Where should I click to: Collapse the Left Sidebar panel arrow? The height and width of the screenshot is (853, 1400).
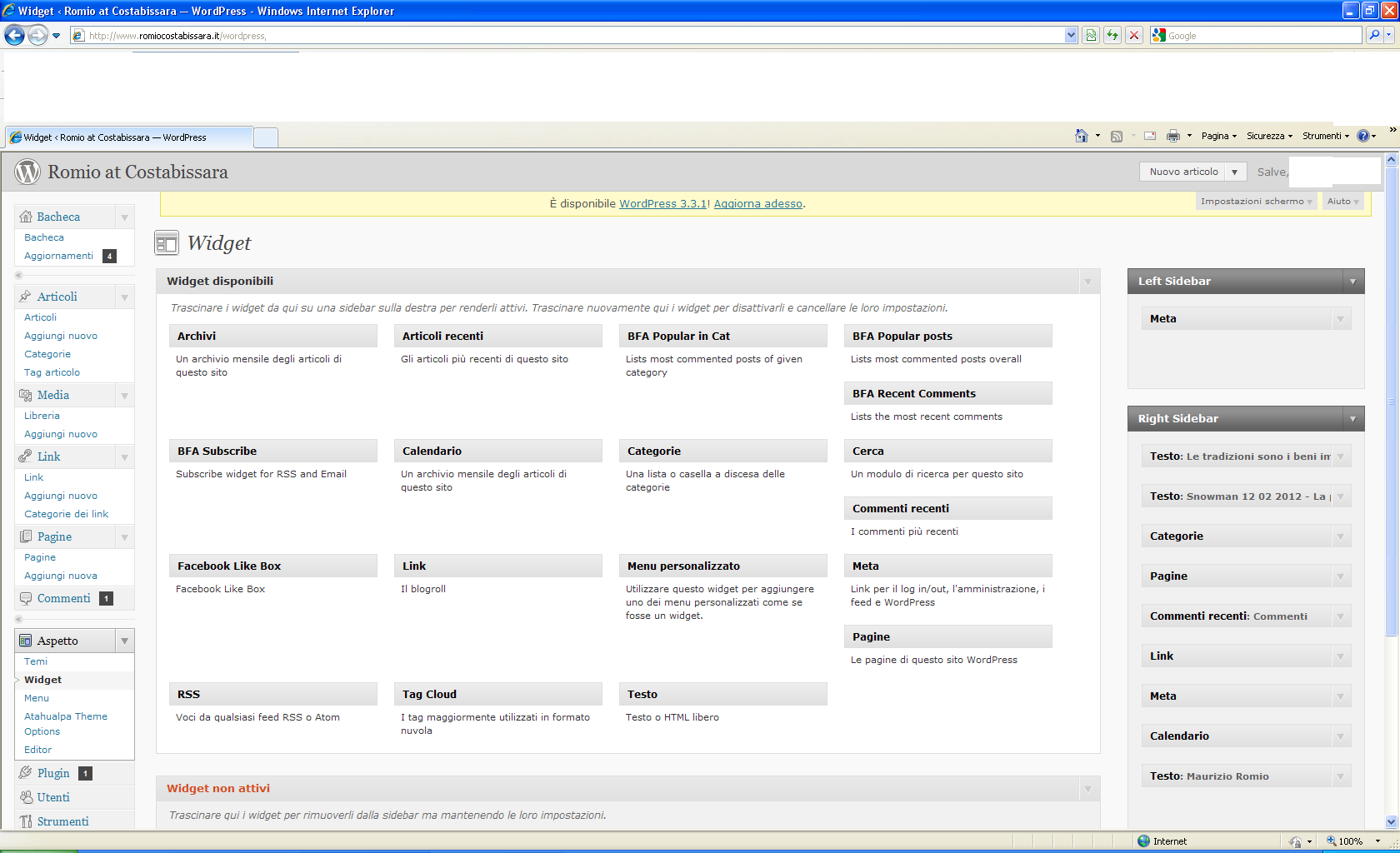click(1352, 282)
